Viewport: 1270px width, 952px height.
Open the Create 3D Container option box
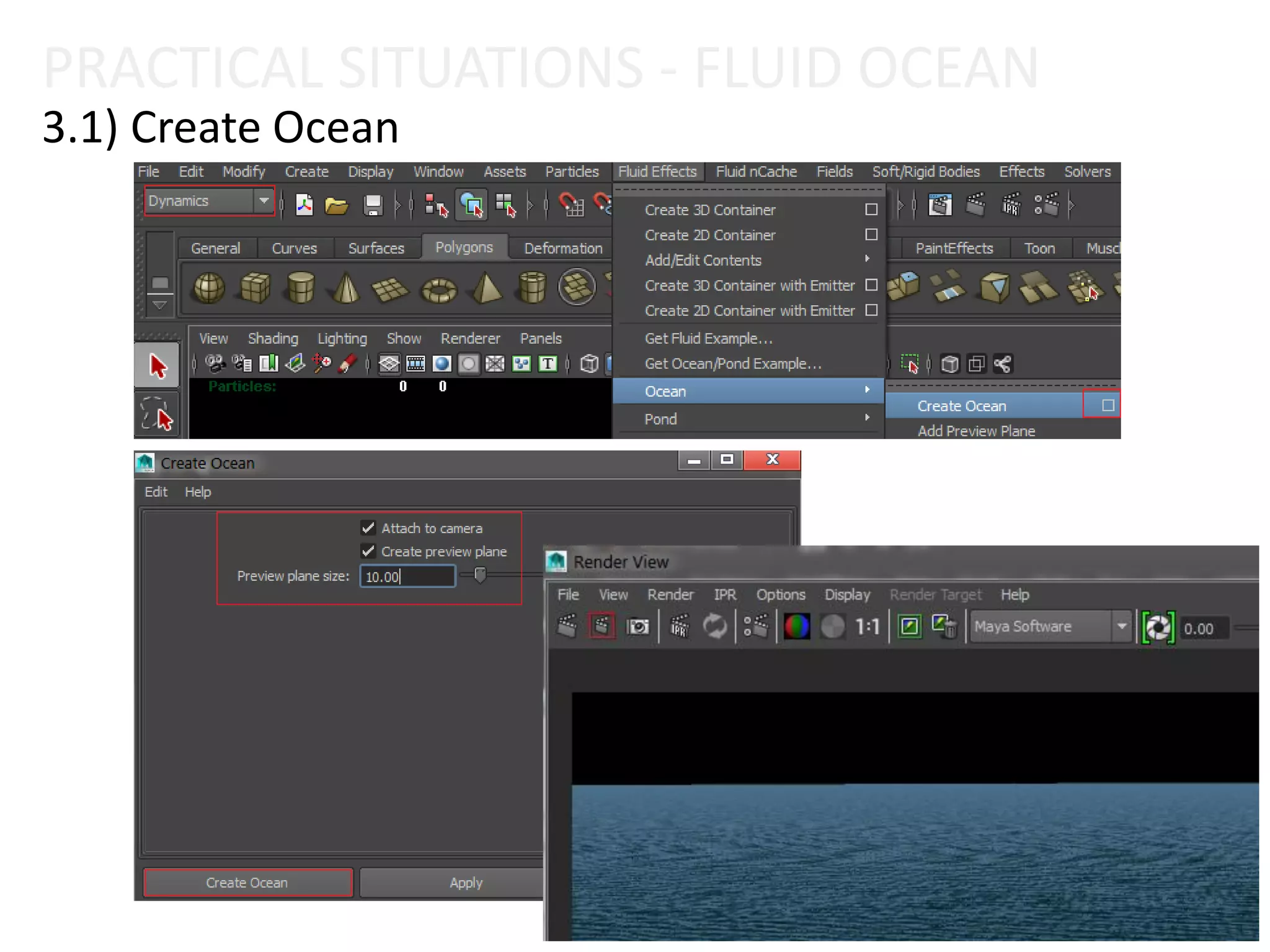[871, 209]
